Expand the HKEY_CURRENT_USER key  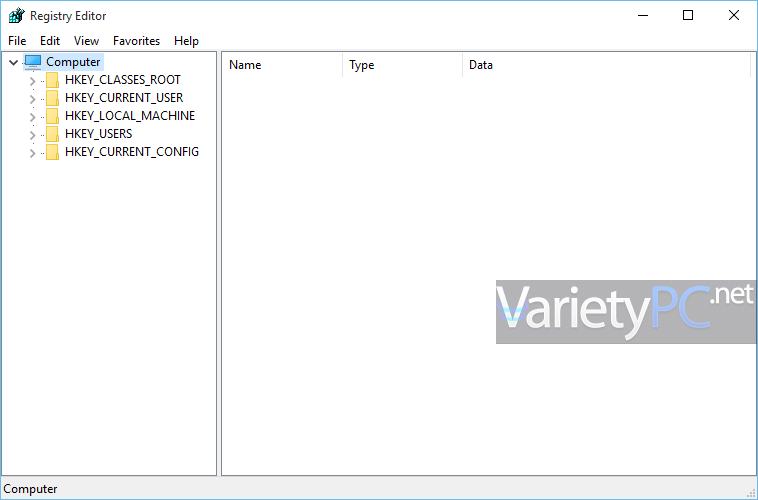[32, 99]
